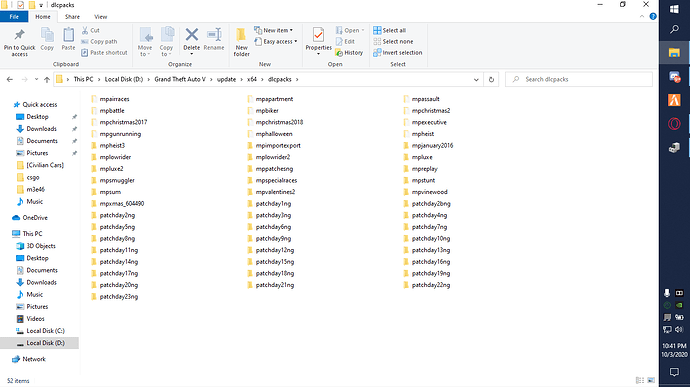Open Explorer help icon
The image size is (690, 387).
click(x=653, y=16)
